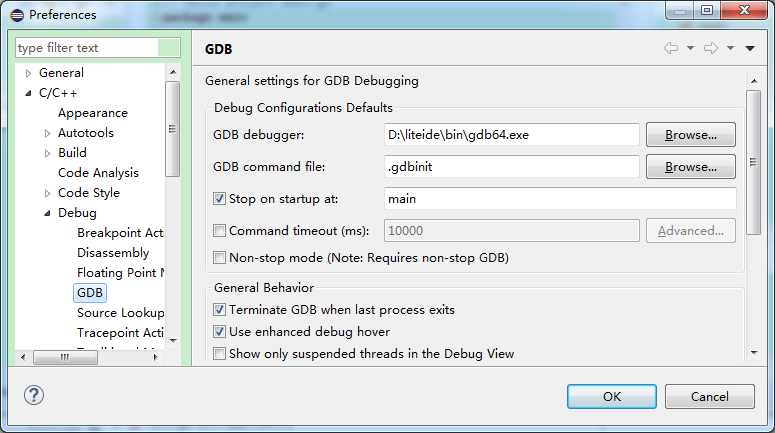Click tree vertical scrollbar up arrow
Image resolution: width=775 pixels, height=433 pixels.
[x=173, y=72]
